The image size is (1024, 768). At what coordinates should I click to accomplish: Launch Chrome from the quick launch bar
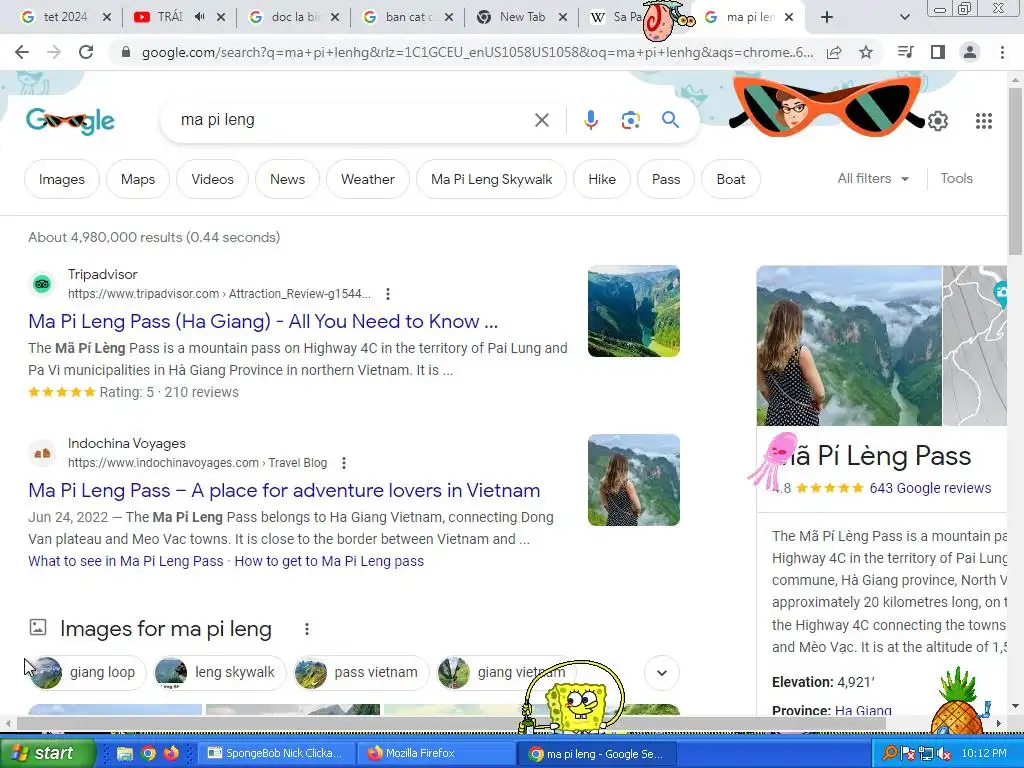point(148,753)
